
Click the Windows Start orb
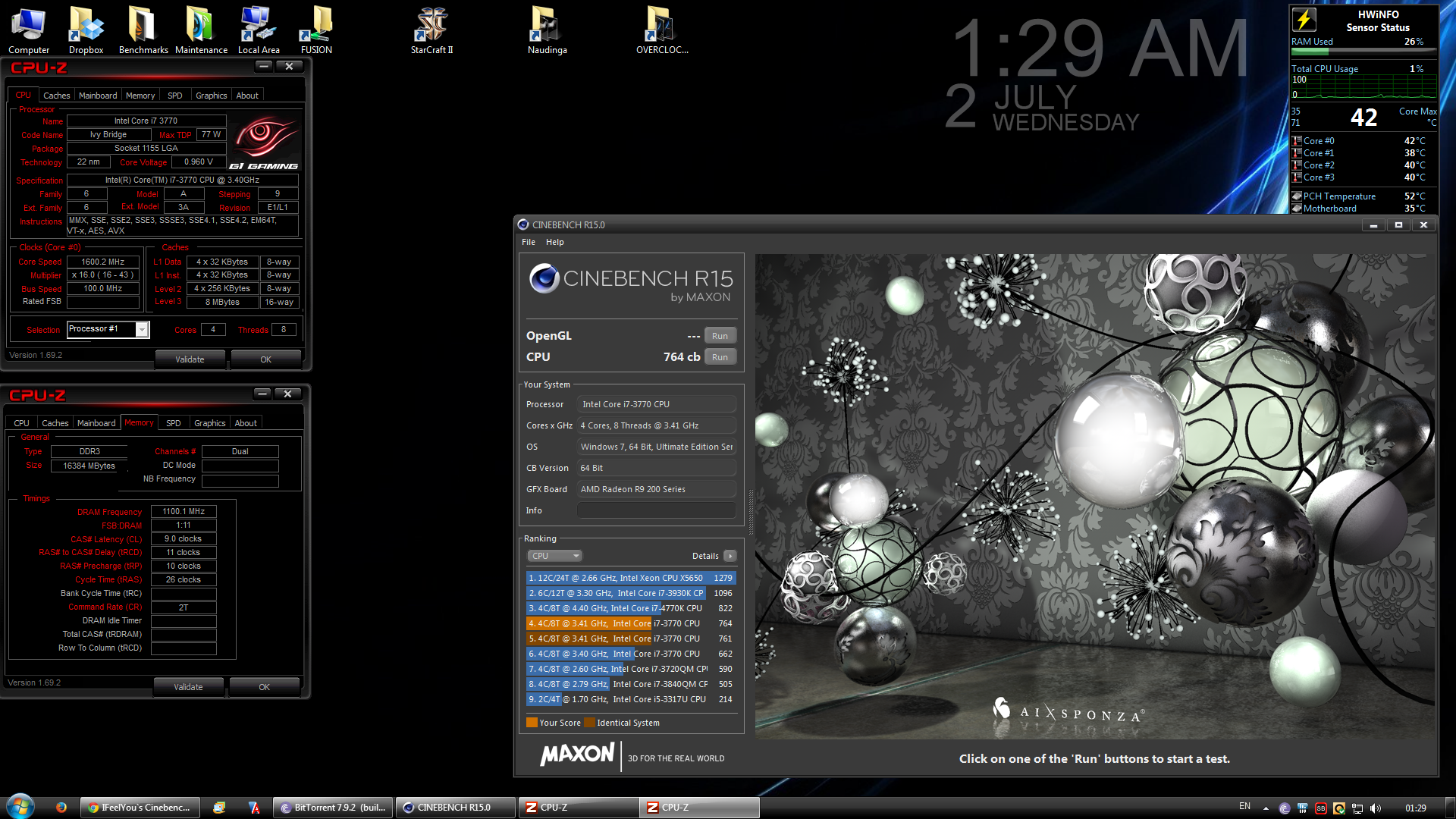pos(20,807)
